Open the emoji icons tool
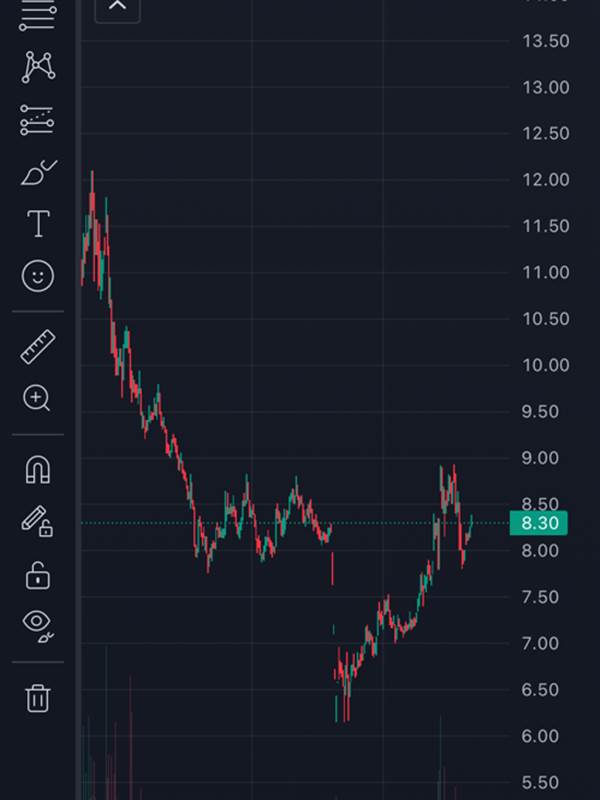 pyautogui.click(x=38, y=276)
